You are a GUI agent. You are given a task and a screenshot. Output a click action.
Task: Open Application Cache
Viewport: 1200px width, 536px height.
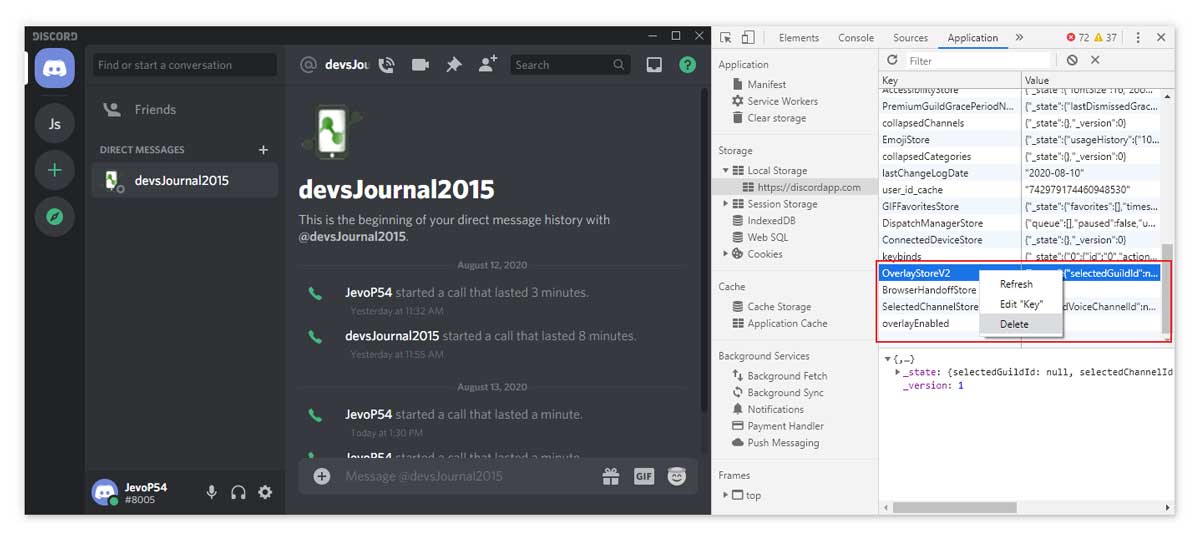pyautogui.click(x=788, y=324)
